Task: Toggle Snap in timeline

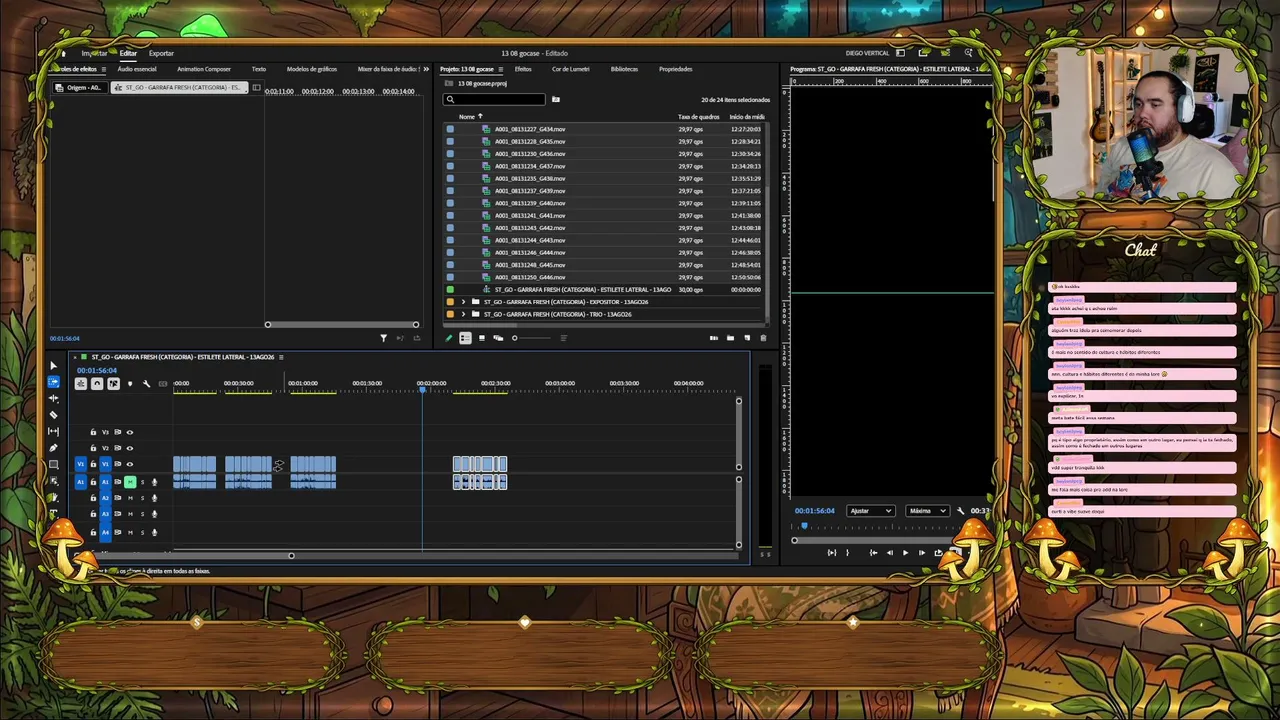Action: click(x=97, y=384)
